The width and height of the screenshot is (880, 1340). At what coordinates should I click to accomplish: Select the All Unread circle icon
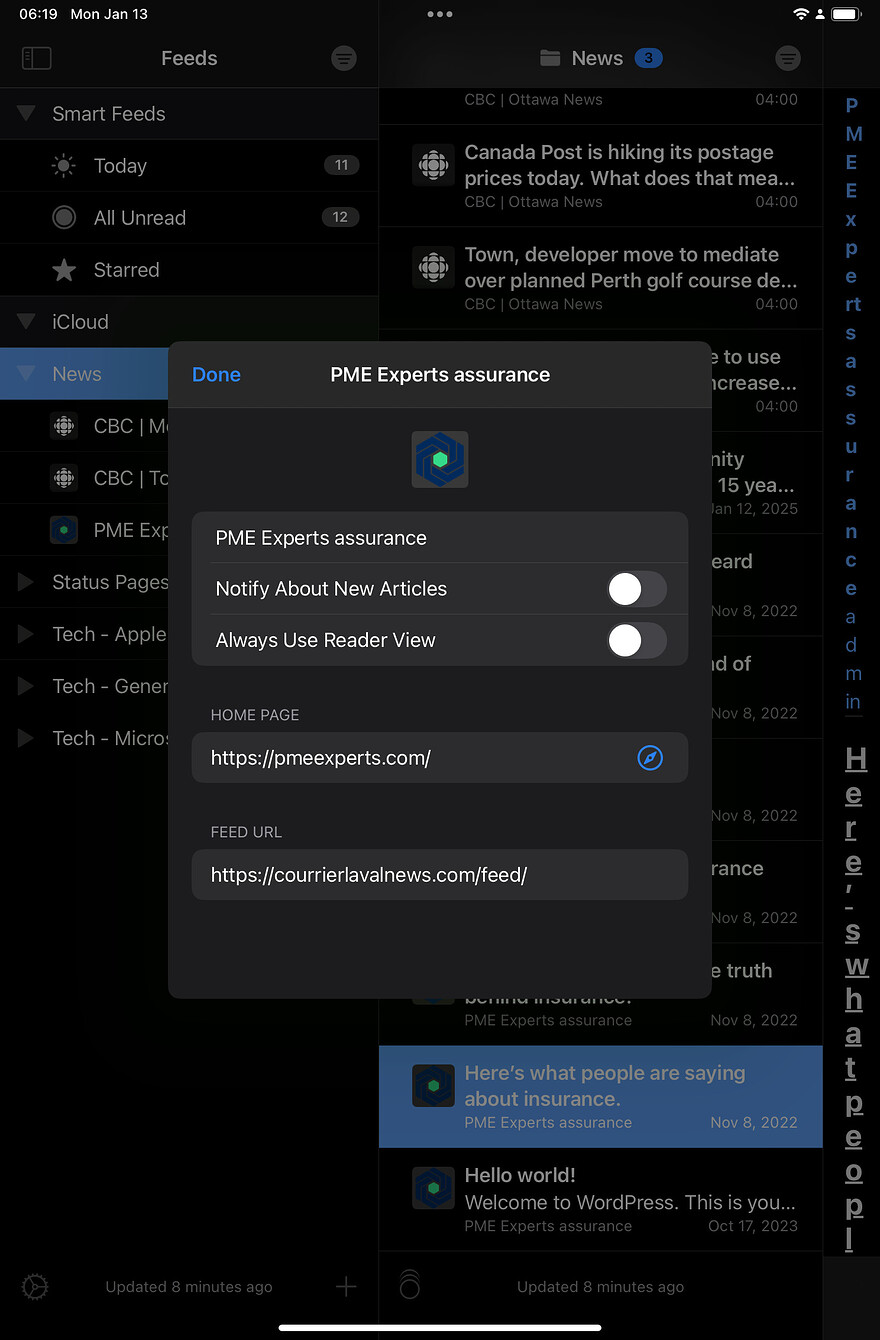(64, 218)
